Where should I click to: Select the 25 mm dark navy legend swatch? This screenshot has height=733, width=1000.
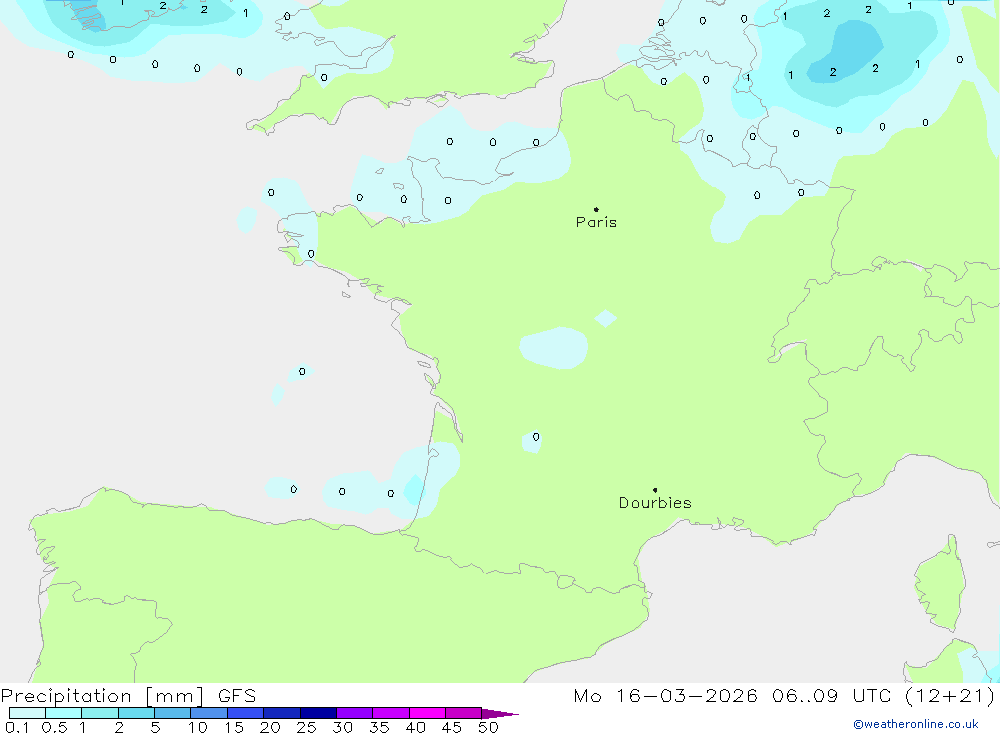[318, 713]
